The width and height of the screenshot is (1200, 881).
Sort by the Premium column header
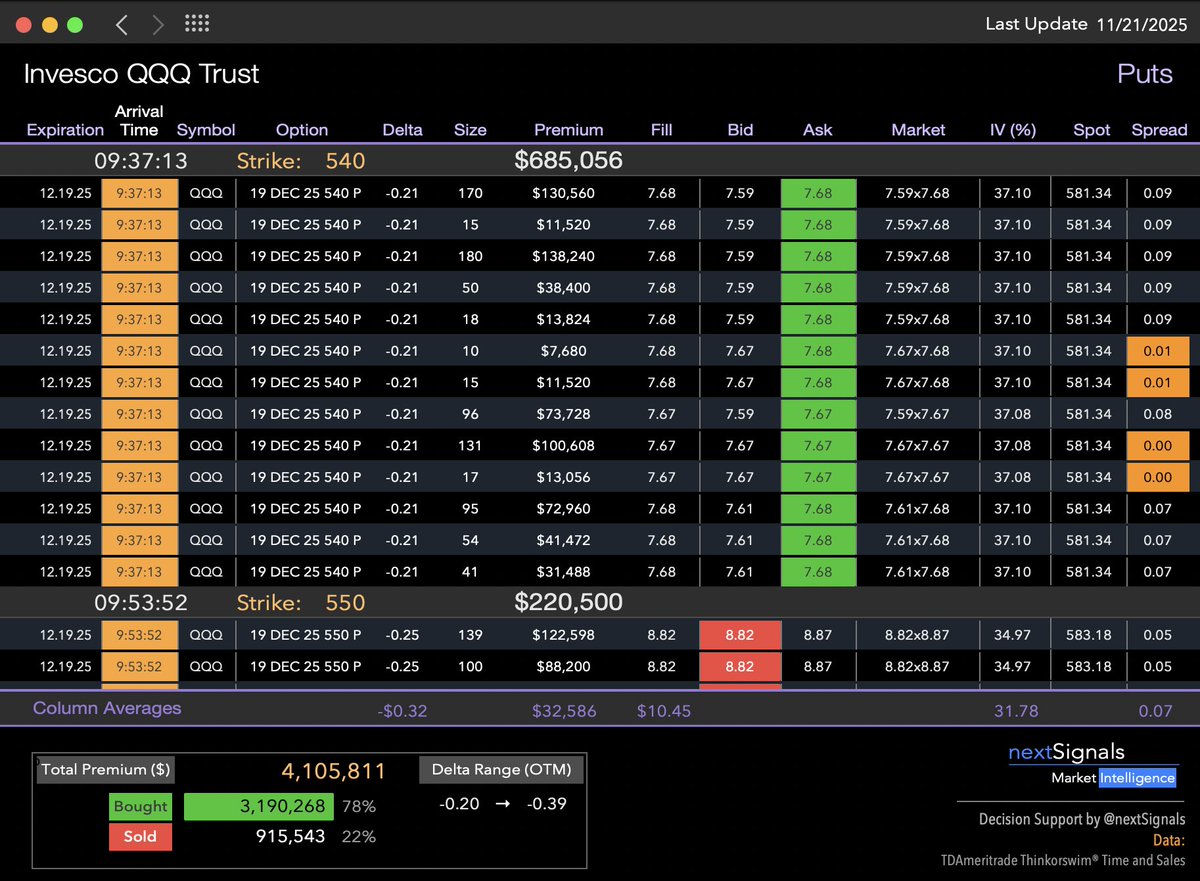click(x=568, y=129)
